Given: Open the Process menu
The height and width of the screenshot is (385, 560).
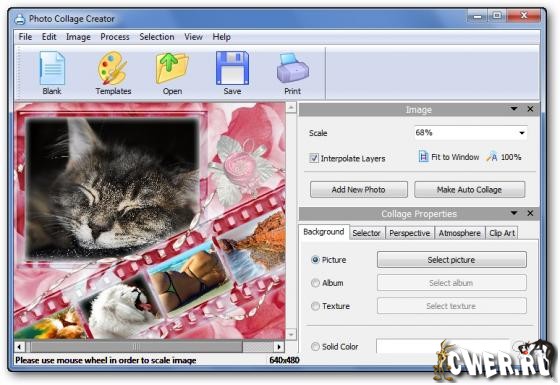Looking at the screenshot, I should click(115, 37).
